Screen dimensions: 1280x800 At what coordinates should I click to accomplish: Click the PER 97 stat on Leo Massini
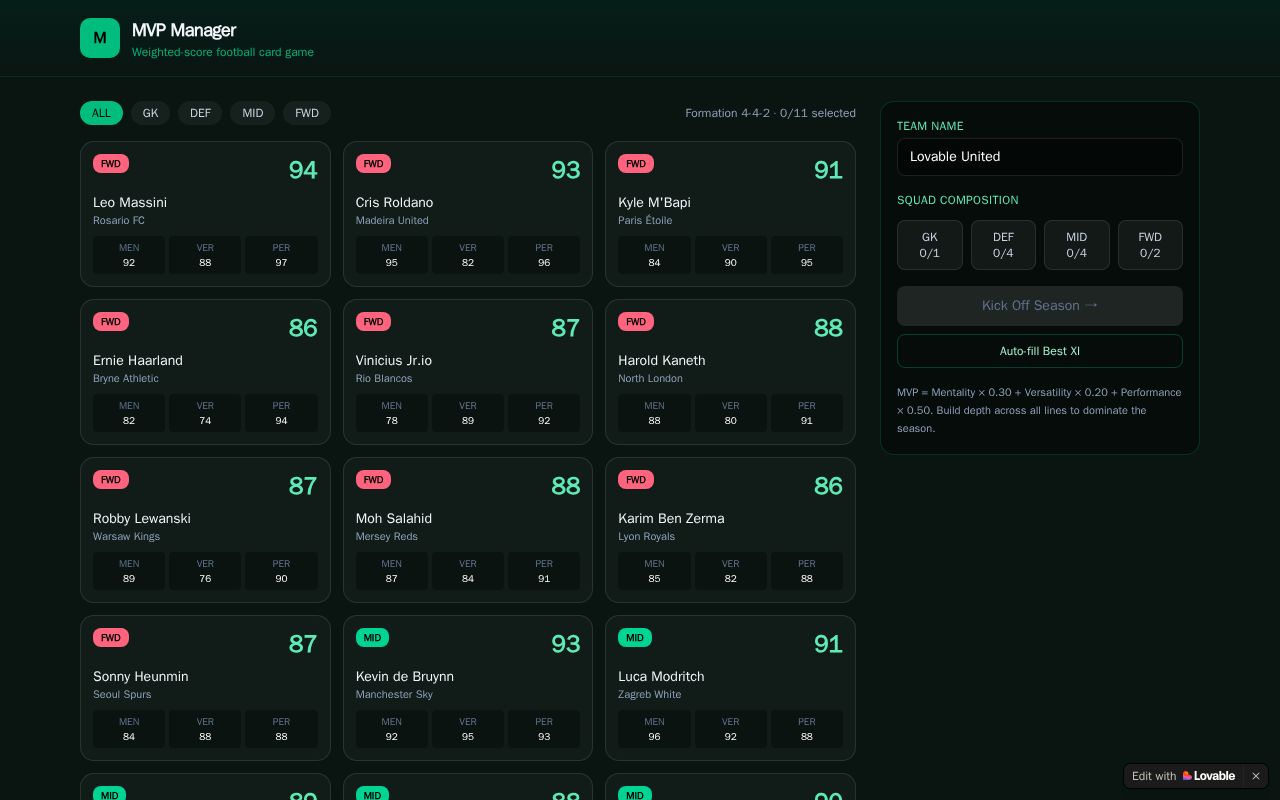click(281, 255)
